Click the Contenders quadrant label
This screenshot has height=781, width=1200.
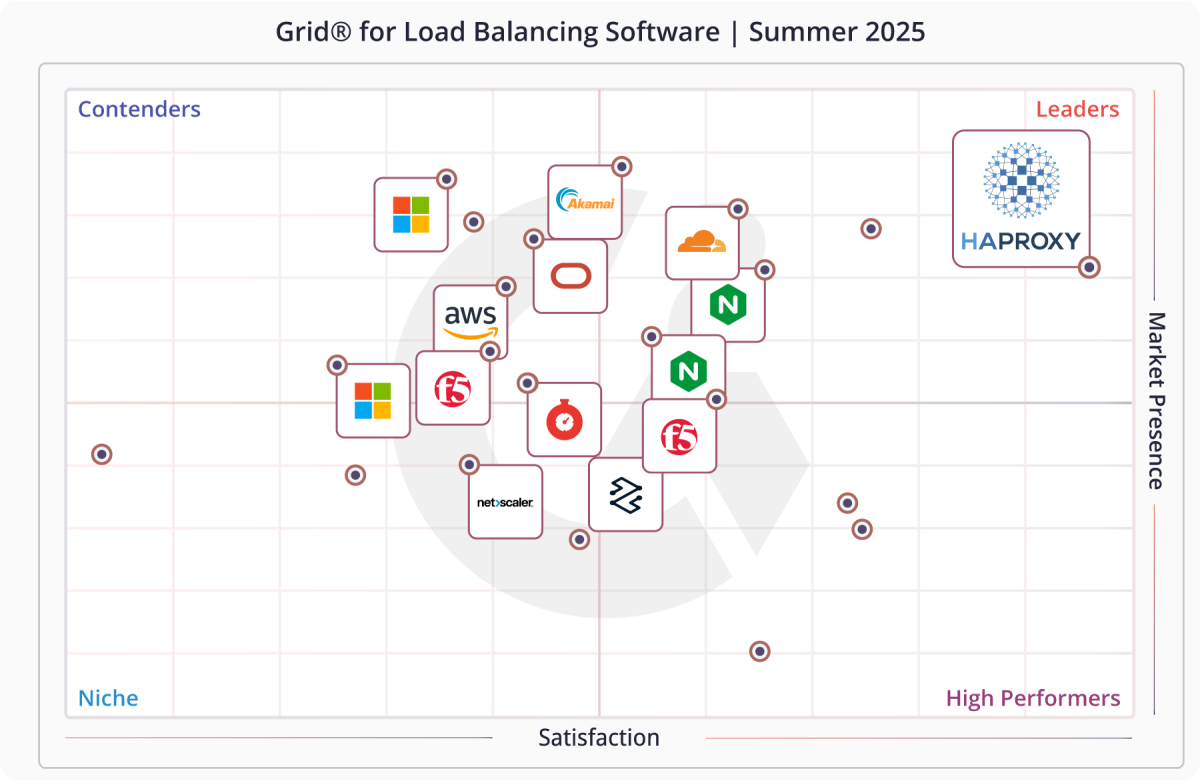[x=139, y=109]
